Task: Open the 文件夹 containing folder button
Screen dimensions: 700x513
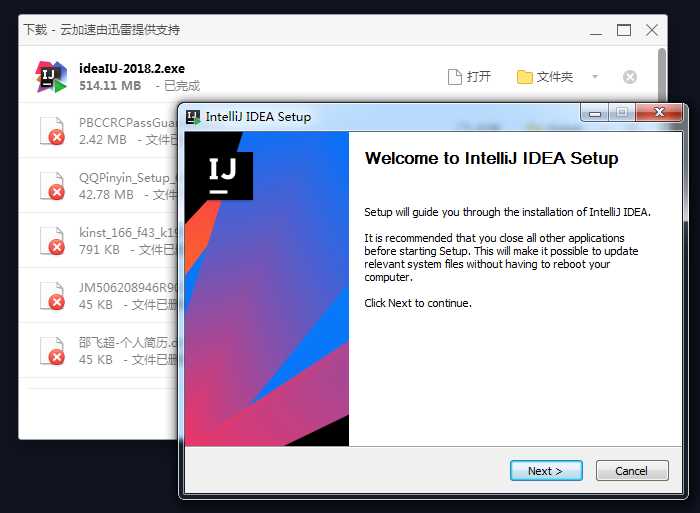Action: click(545, 77)
